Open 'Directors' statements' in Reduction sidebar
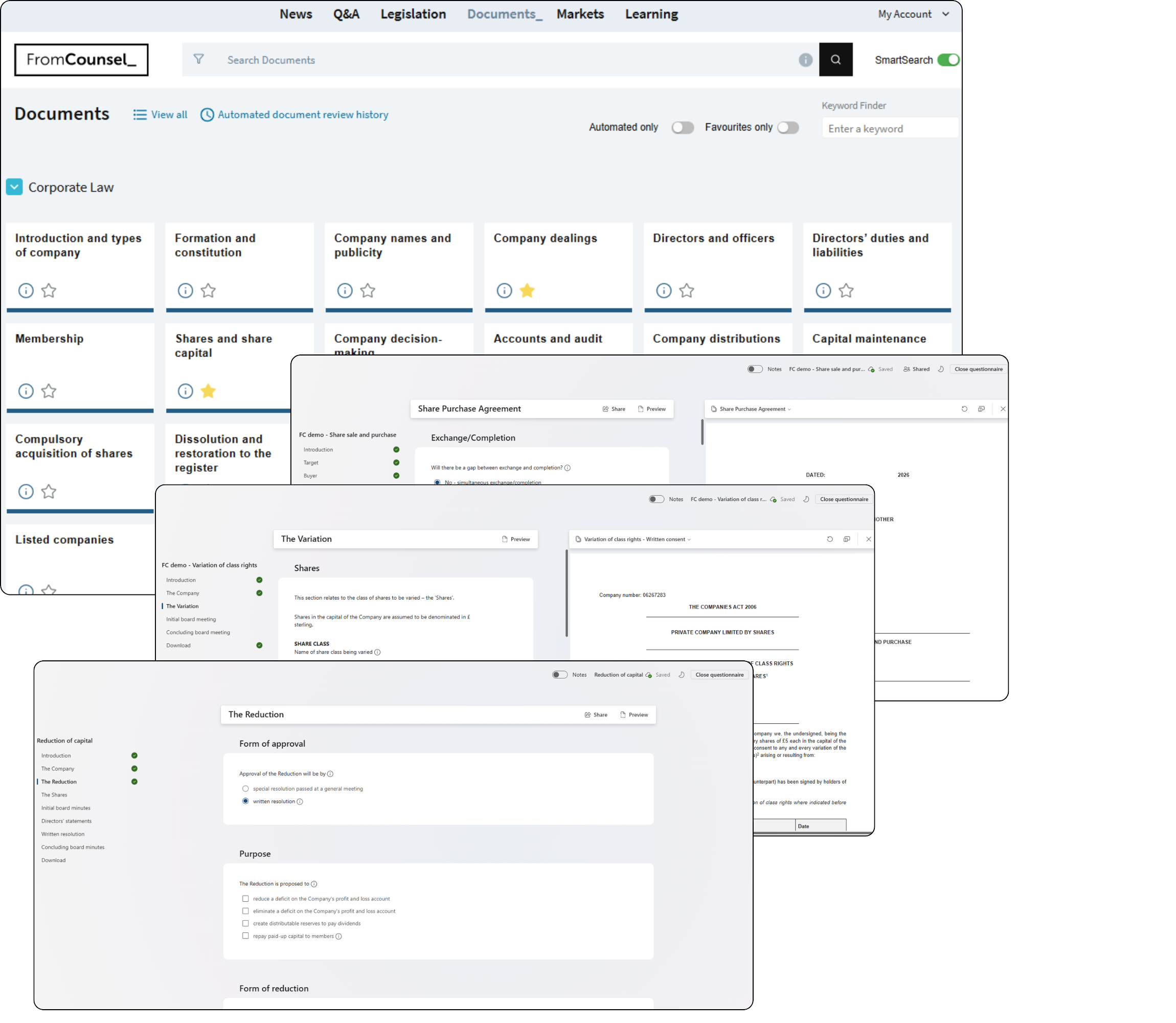The height and width of the screenshot is (1023, 1176). click(66, 821)
